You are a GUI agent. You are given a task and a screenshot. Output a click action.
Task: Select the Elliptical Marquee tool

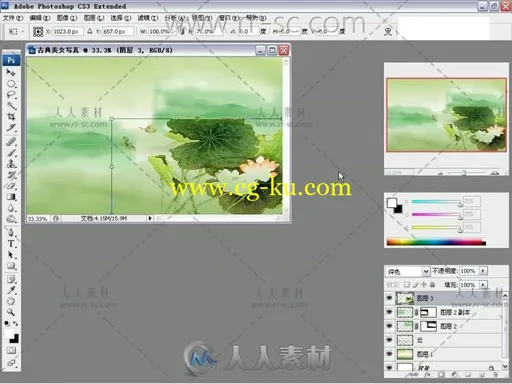tap(11, 84)
